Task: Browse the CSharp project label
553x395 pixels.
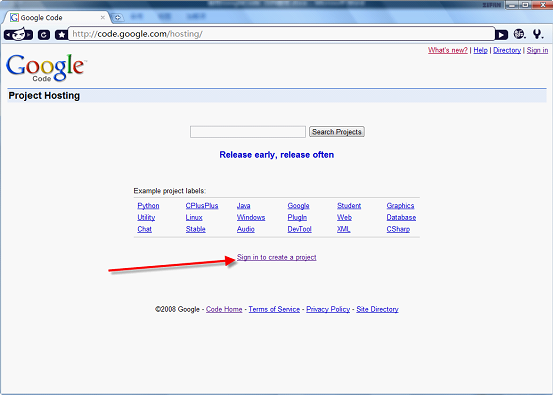Action: [x=398, y=229]
